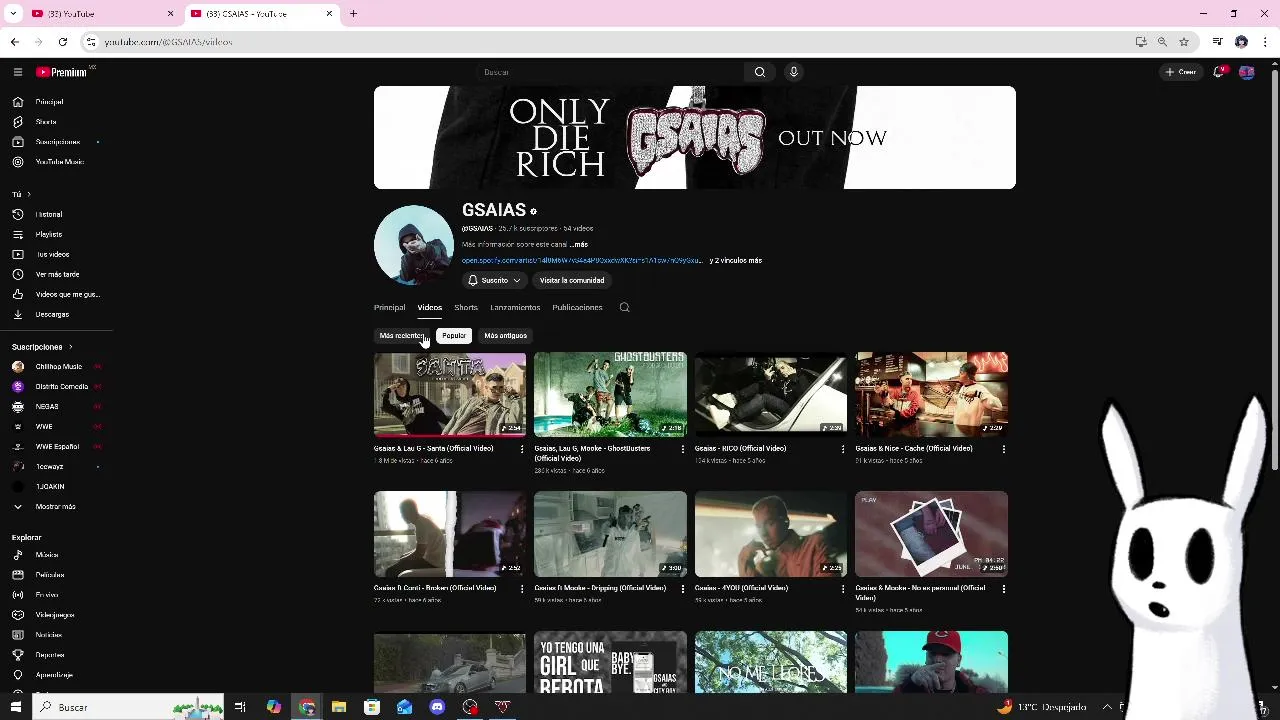Viewport: 1280px width, 720px height.
Task: Open Suscripciones feed in the sidebar
Action: pyautogui.click(x=56, y=142)
